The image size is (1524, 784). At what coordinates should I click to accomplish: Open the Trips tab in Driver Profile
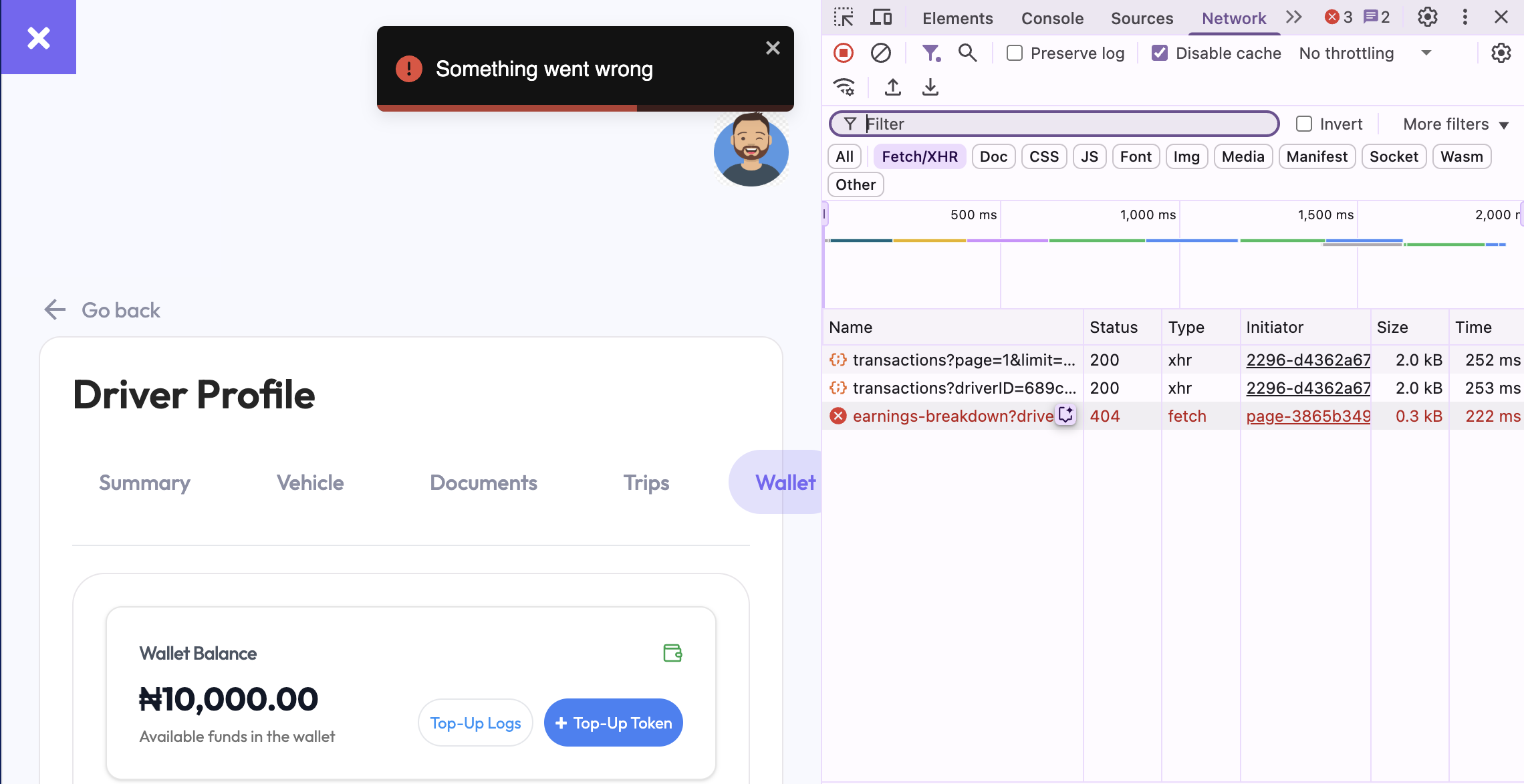click(x=646, y=483)
